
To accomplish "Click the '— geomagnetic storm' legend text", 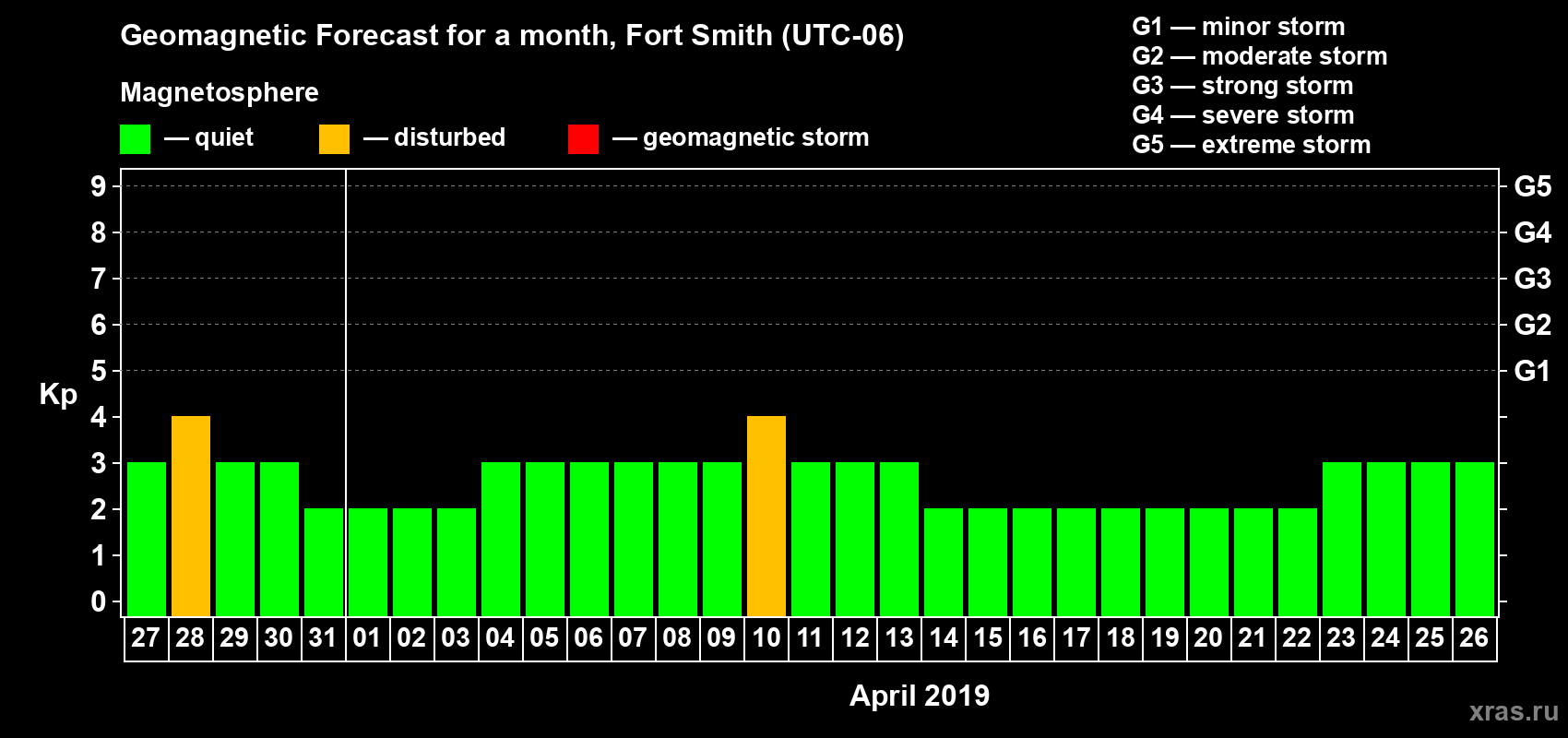I will coord(741,138).
